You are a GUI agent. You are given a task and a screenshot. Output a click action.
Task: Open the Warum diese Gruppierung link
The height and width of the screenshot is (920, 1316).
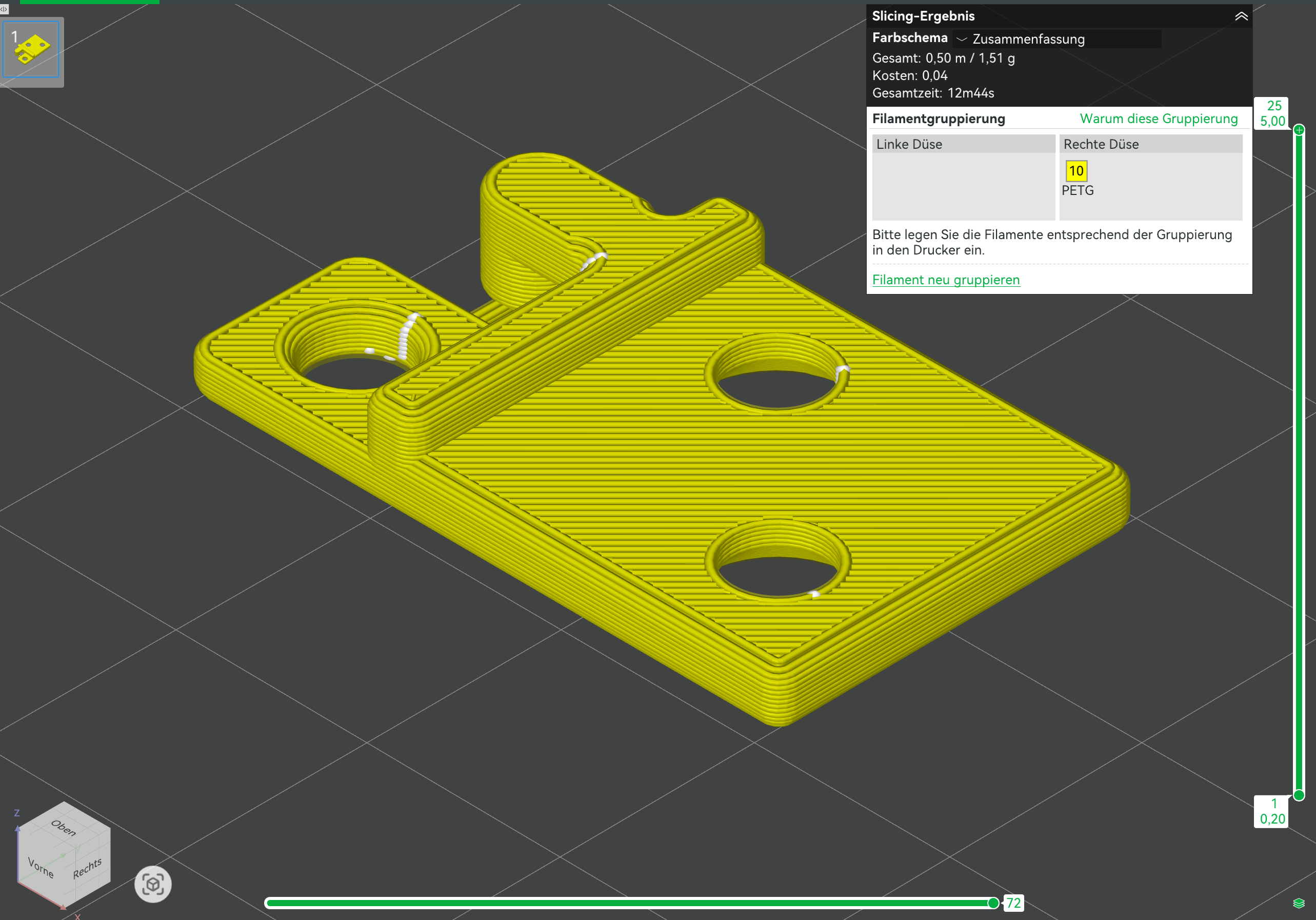tap(1159, 119)
